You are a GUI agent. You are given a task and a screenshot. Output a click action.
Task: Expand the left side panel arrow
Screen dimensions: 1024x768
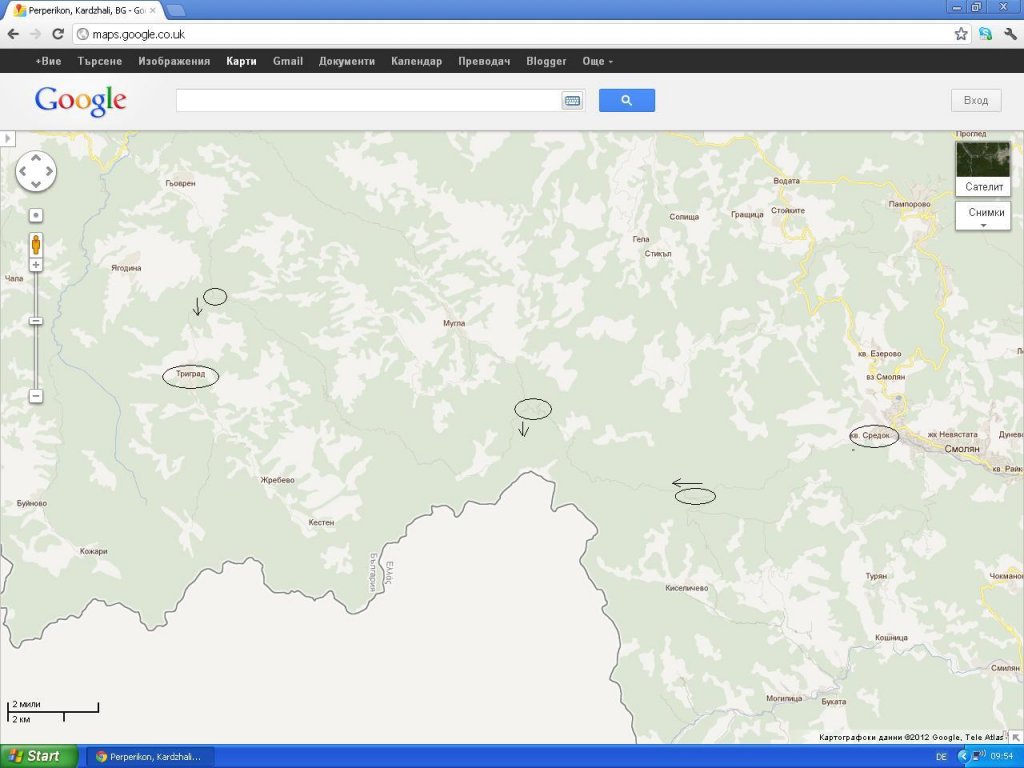click(x=7, y=138)
